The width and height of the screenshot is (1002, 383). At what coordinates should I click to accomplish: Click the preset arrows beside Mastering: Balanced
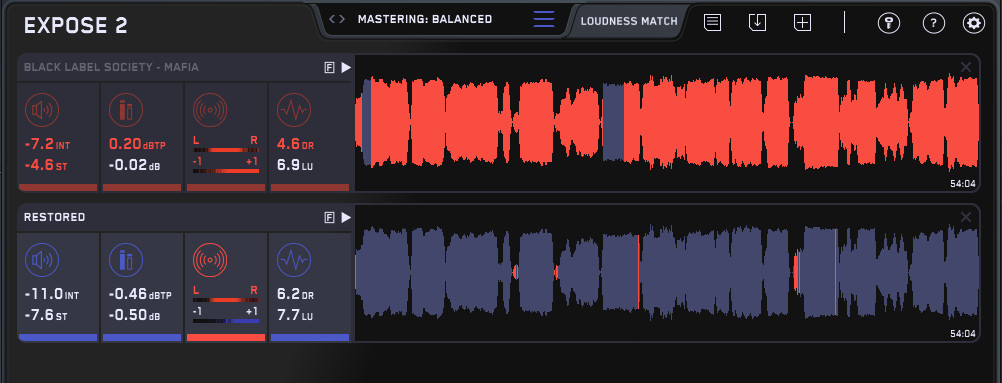[337, 19]
